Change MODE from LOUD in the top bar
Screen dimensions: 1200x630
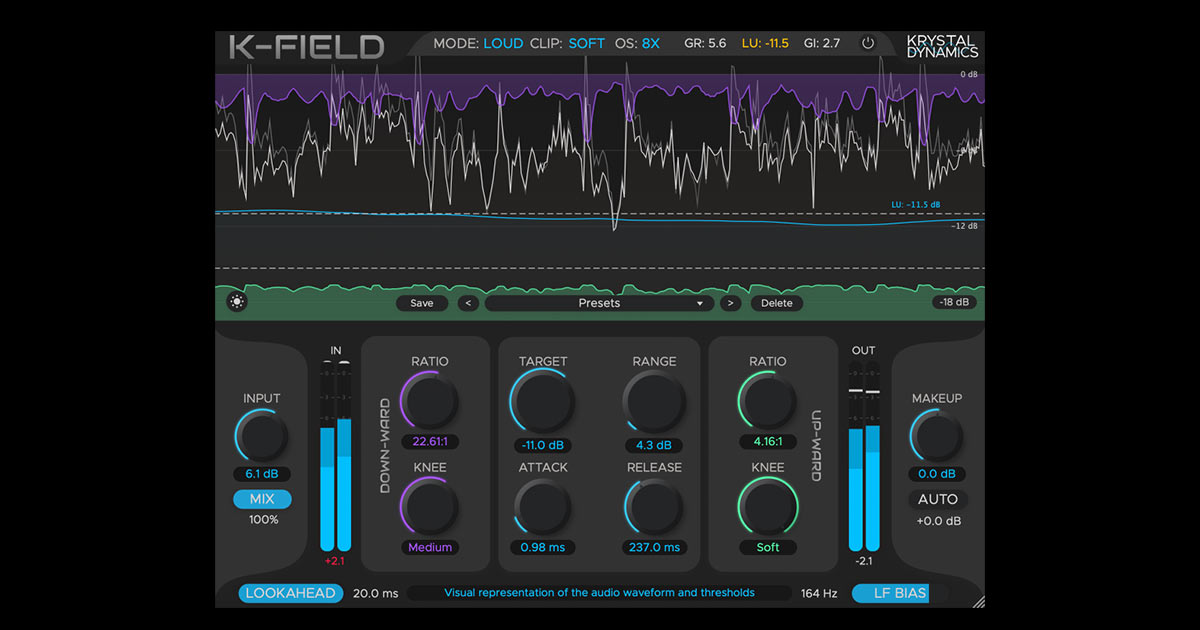(x=503, y=43)
